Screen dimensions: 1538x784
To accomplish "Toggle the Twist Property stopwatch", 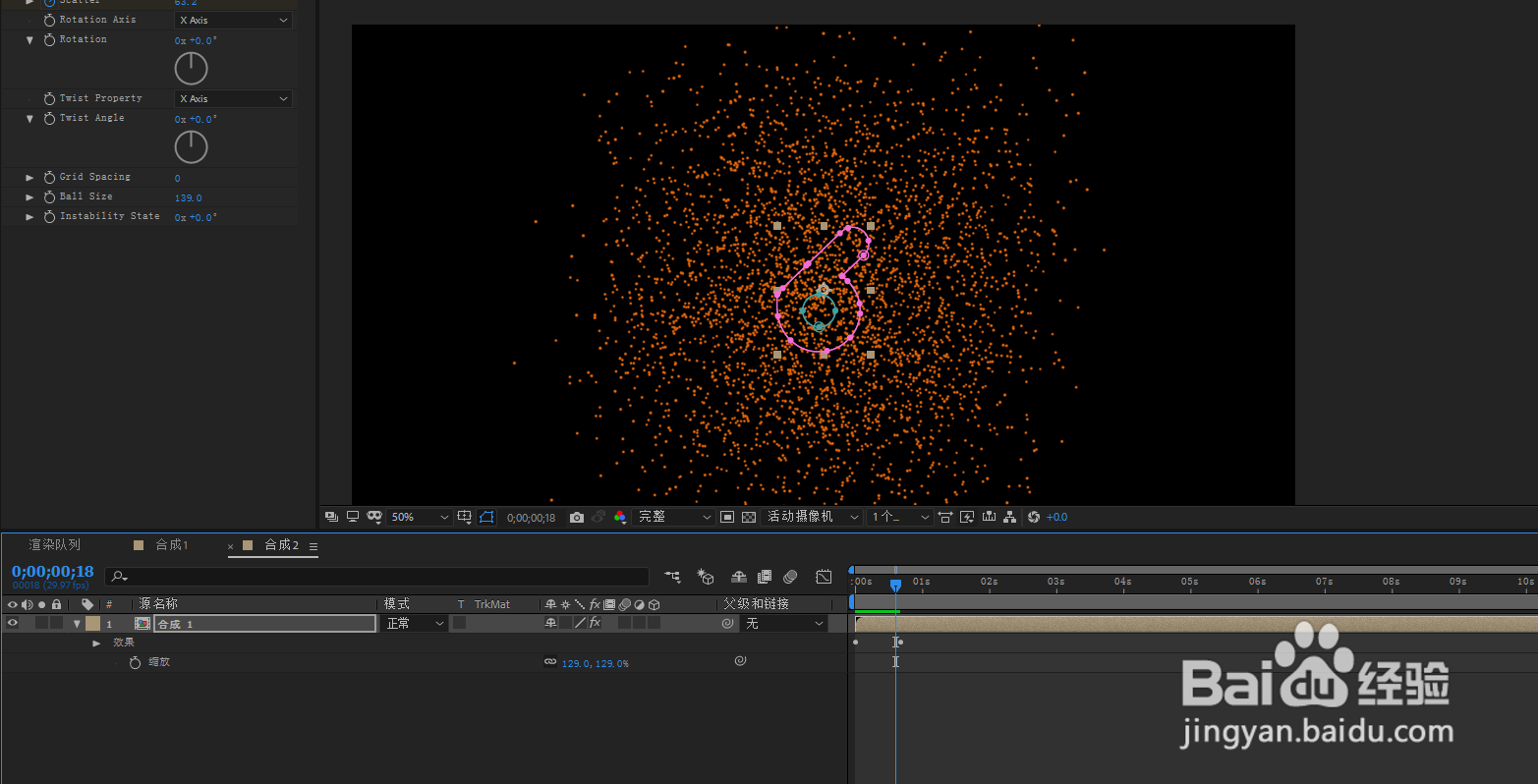I will tap(49, 99).
